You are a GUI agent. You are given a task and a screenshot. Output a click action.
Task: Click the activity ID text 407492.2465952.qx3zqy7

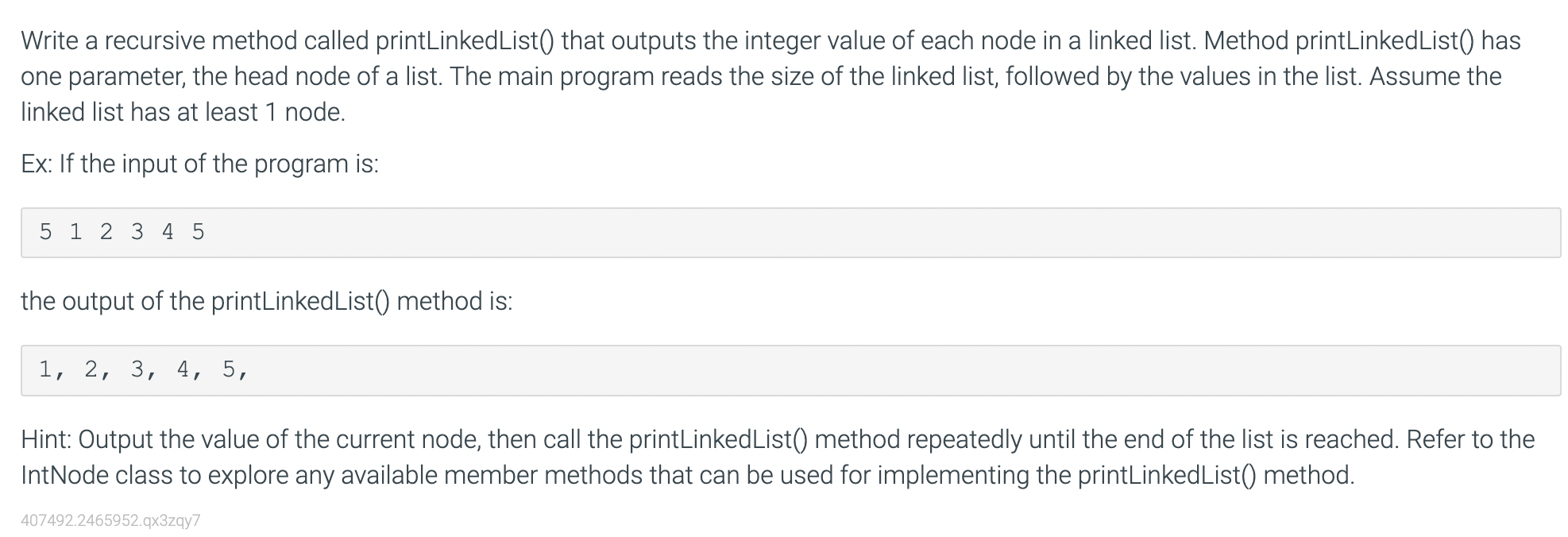click(x=110, y=520)
